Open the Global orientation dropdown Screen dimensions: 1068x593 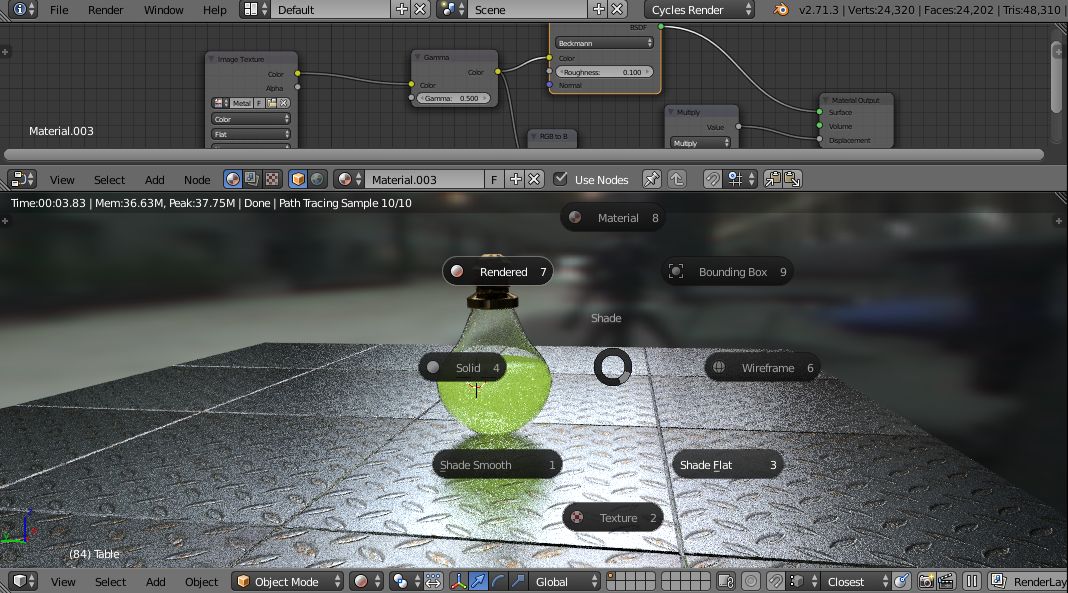point(565,581)
